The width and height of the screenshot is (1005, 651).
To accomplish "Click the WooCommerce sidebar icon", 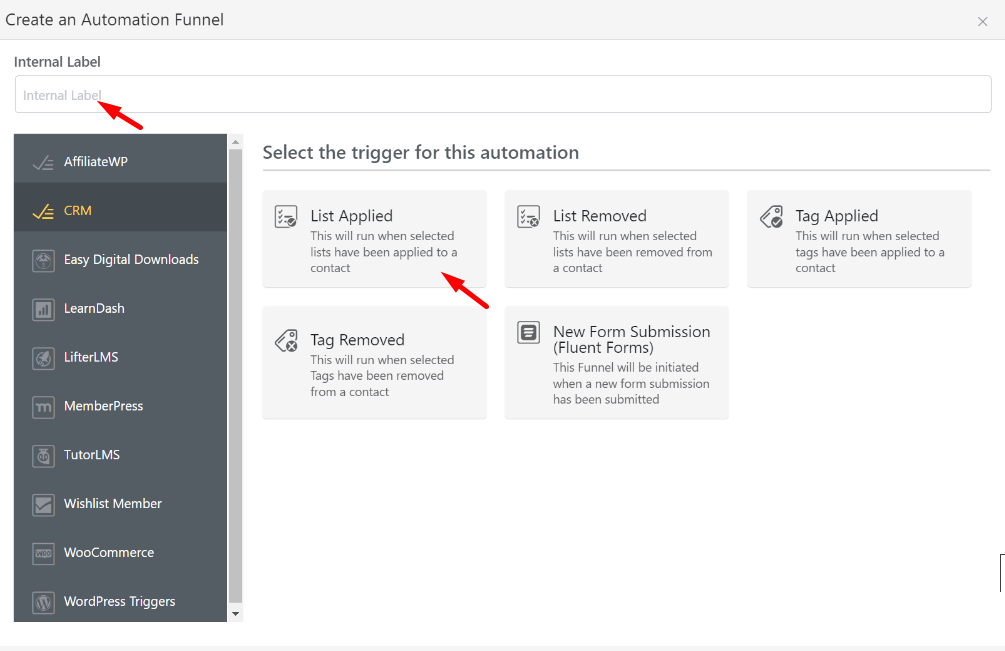I will [x=43, y=553].
